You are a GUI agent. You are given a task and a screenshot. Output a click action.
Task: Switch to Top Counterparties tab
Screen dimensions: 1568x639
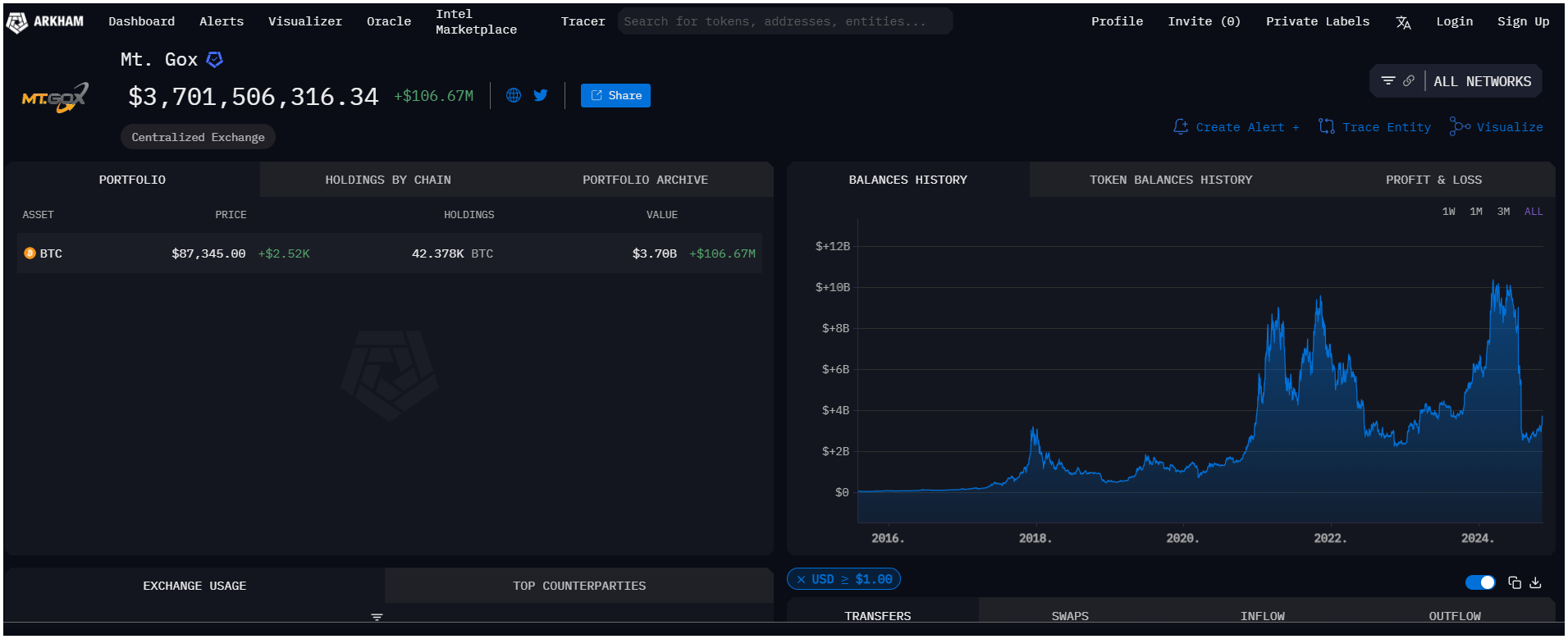tap(579, 586)
